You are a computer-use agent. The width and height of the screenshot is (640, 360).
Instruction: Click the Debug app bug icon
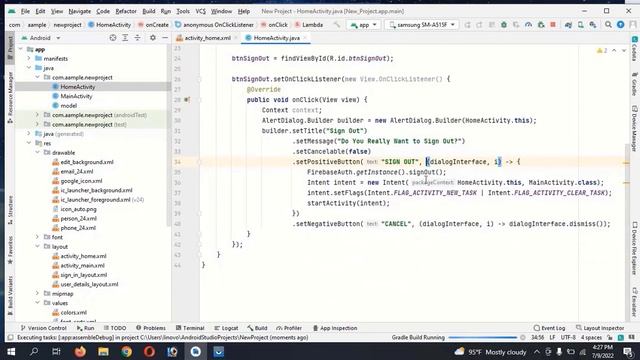pos(504,25)
